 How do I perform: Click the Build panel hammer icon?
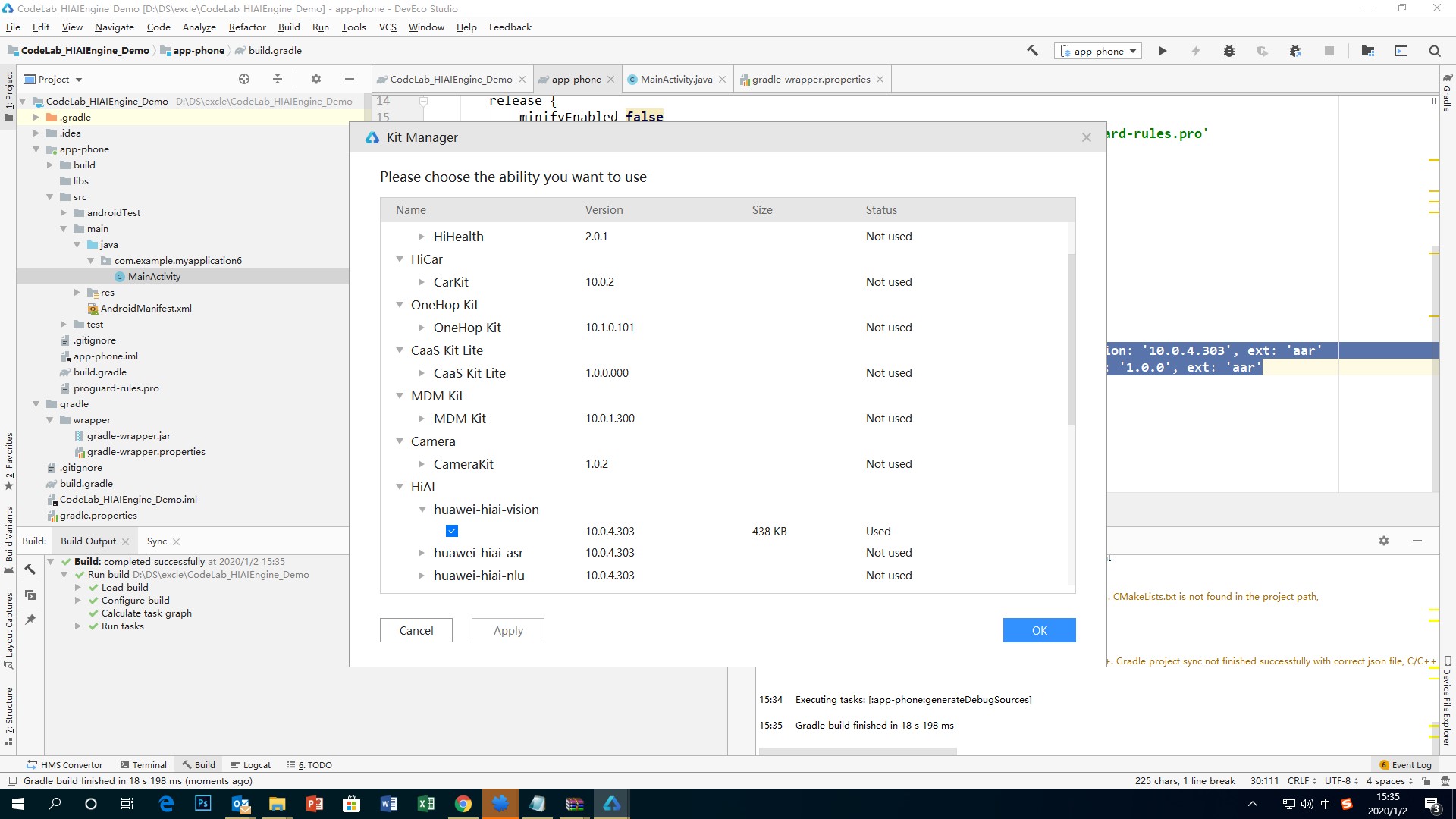(30, 569)
